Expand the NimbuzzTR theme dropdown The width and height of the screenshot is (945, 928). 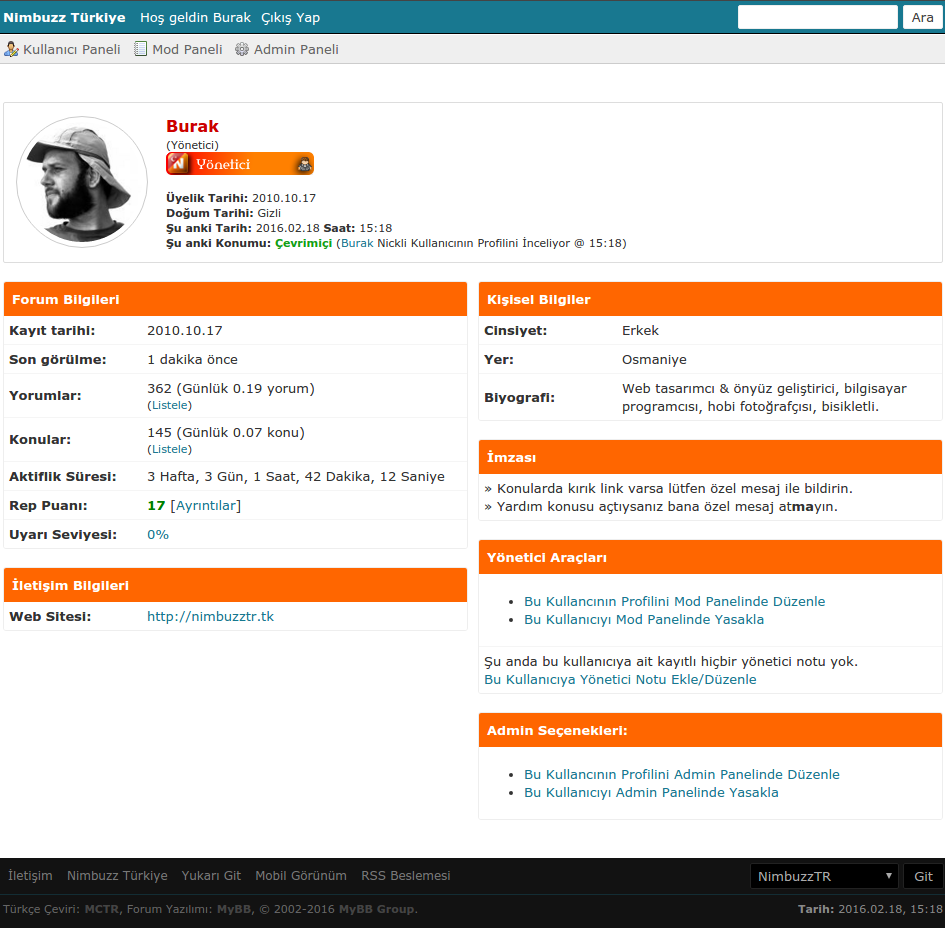click(x=824, y=876)
